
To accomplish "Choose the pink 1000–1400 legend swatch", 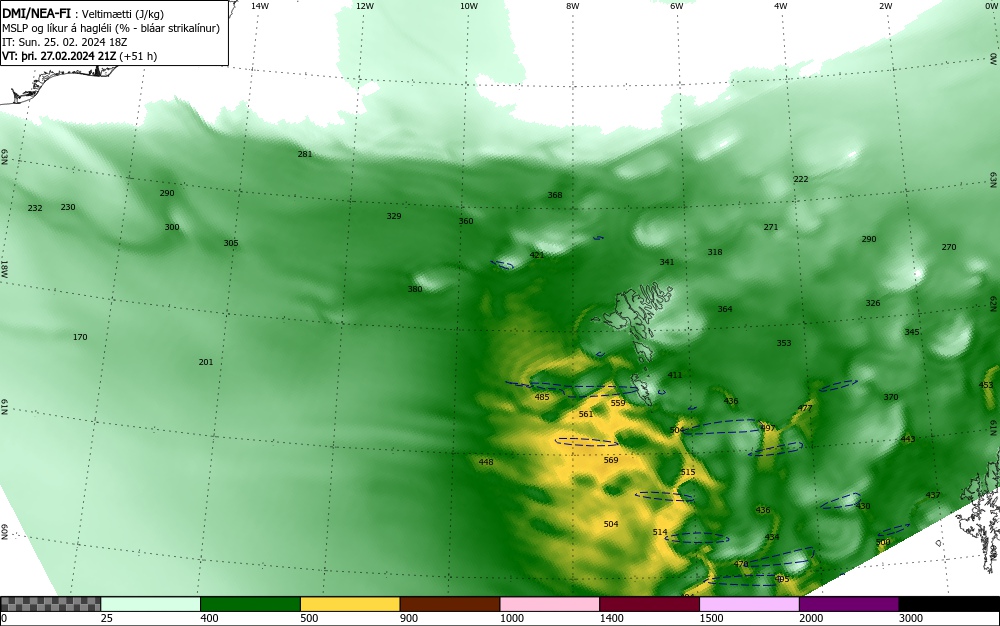I will coord(550,604).
